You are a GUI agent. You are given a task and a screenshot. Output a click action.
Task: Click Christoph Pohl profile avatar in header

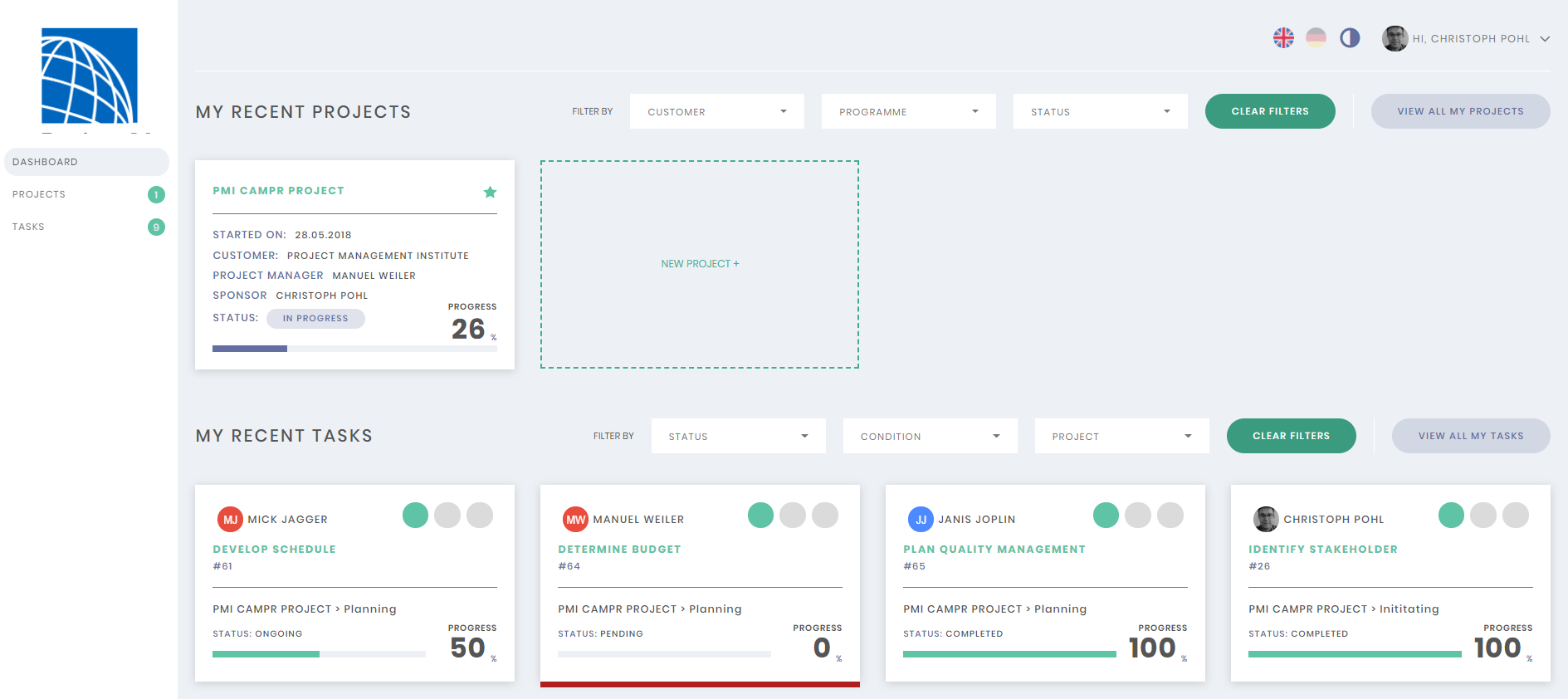[1395, 38]
